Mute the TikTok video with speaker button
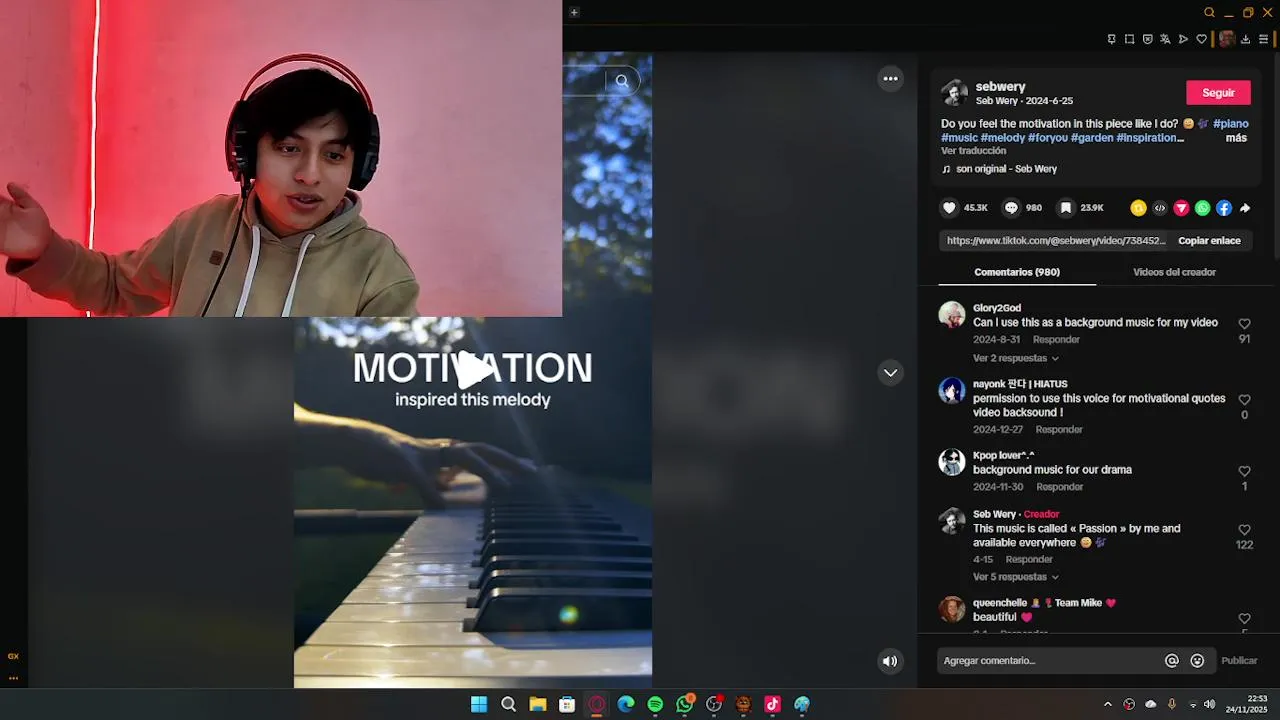The width and height of the screenshot is (1280, 720). click(890, 661)
